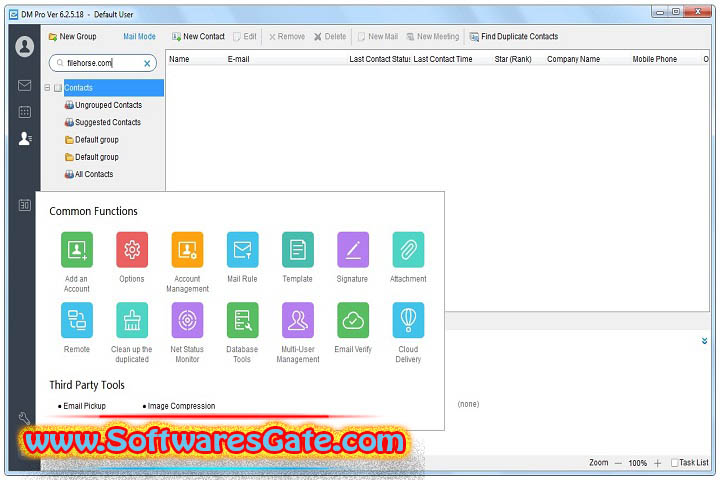Expand the double-chevron detail panel arrow

coord(704,341)
